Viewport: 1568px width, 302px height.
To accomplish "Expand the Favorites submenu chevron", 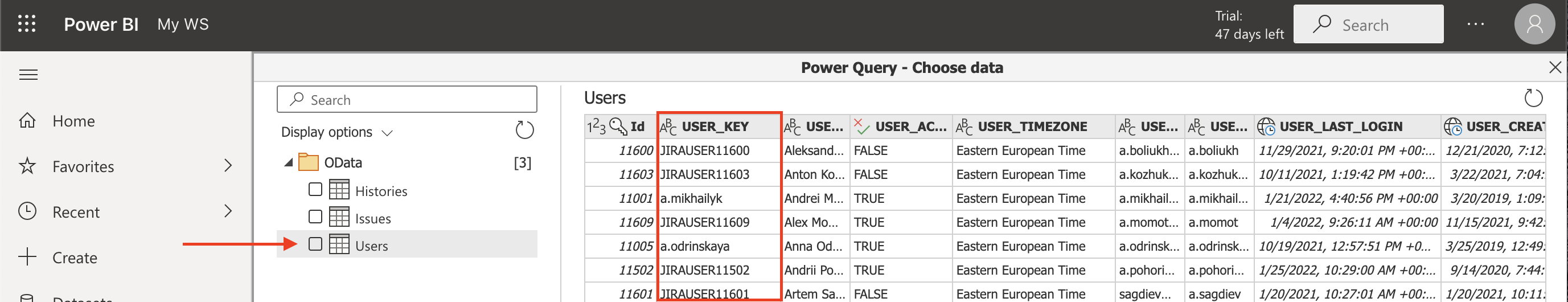I will [x=228, y=166].
